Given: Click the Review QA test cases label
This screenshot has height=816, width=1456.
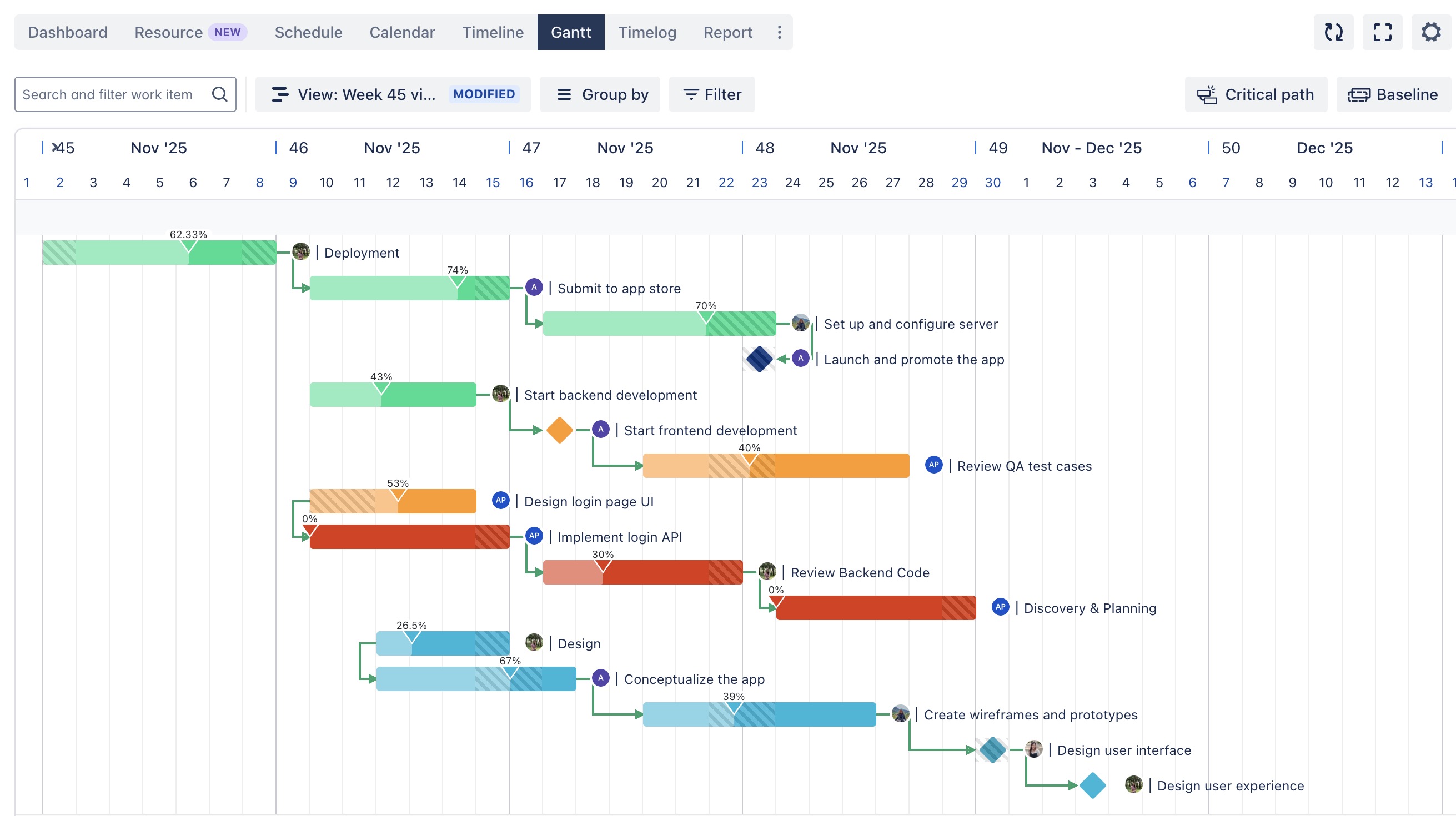Looking at the screenshot, I should pyautogui.click(x=1024, y=466).
